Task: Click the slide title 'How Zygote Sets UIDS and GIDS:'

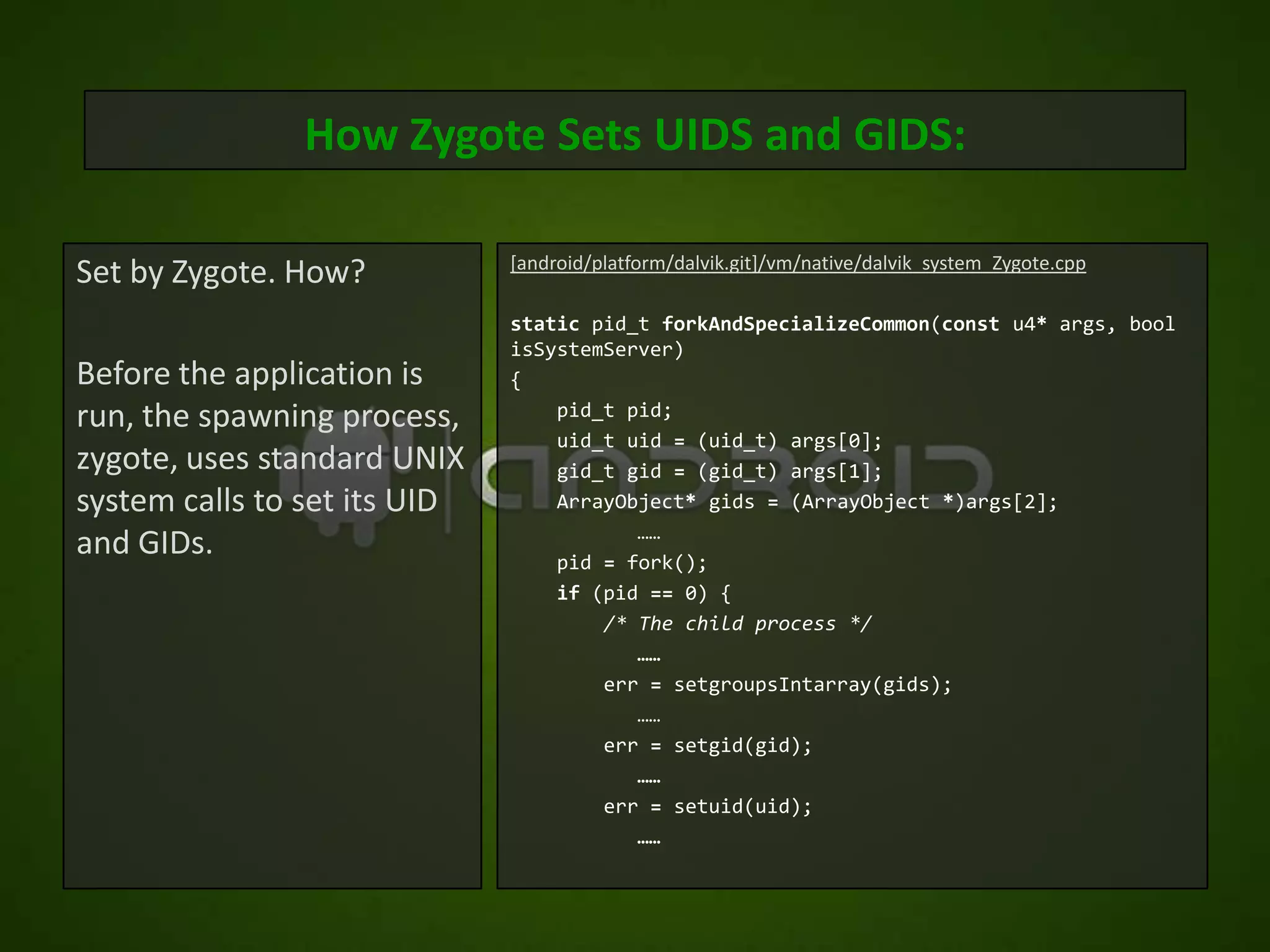Action: pyautogui.click(x=635, y=134)
